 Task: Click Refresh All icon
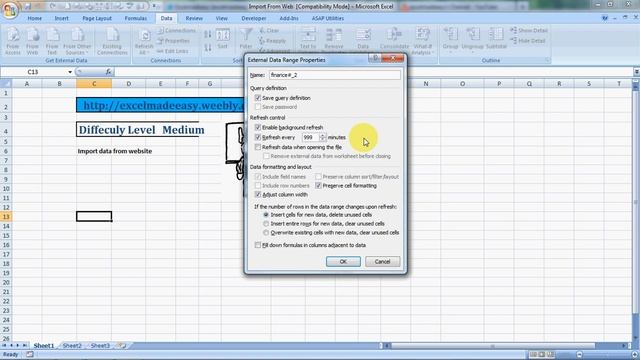(144, 42)
